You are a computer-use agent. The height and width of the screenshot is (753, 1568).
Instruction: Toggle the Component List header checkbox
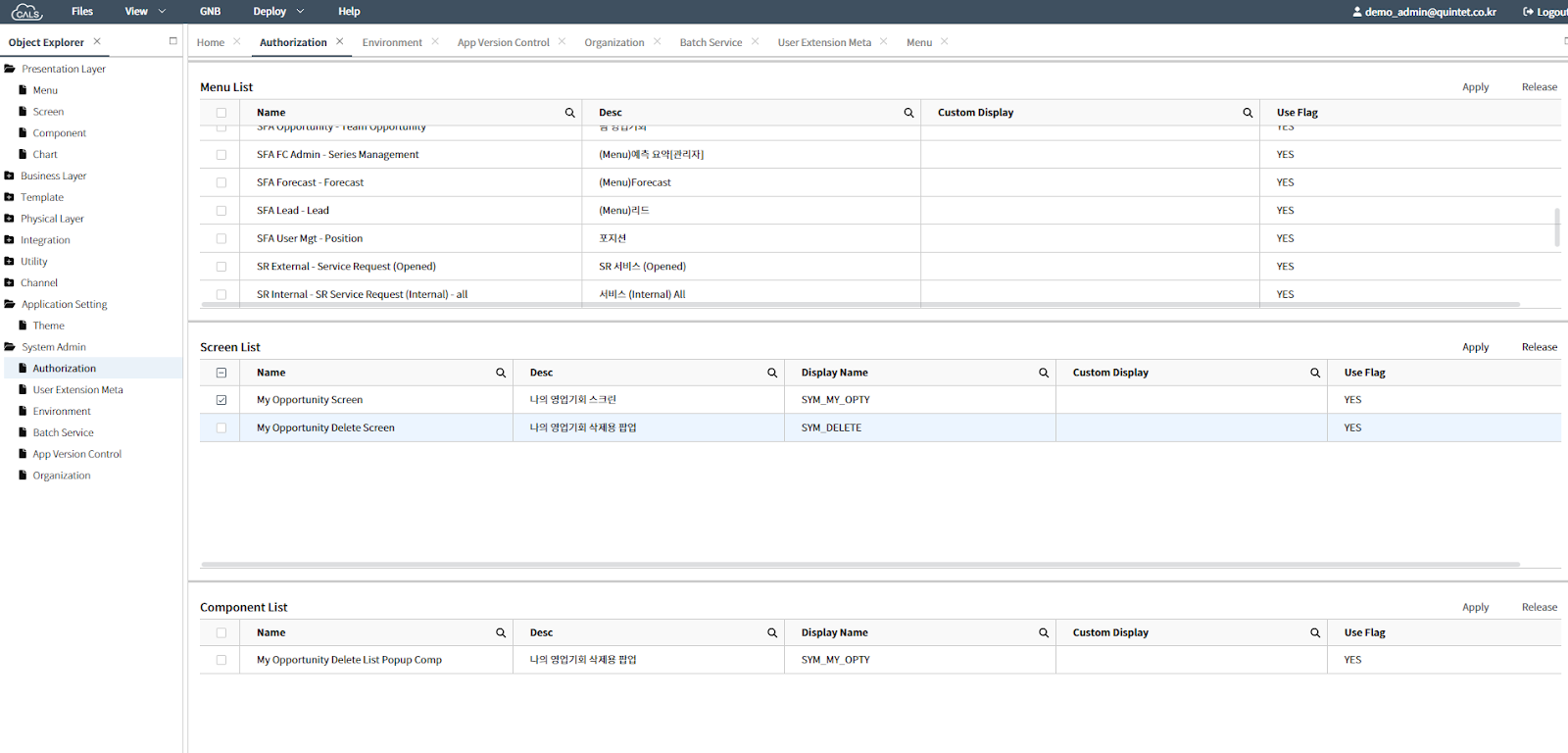[221, 633]
